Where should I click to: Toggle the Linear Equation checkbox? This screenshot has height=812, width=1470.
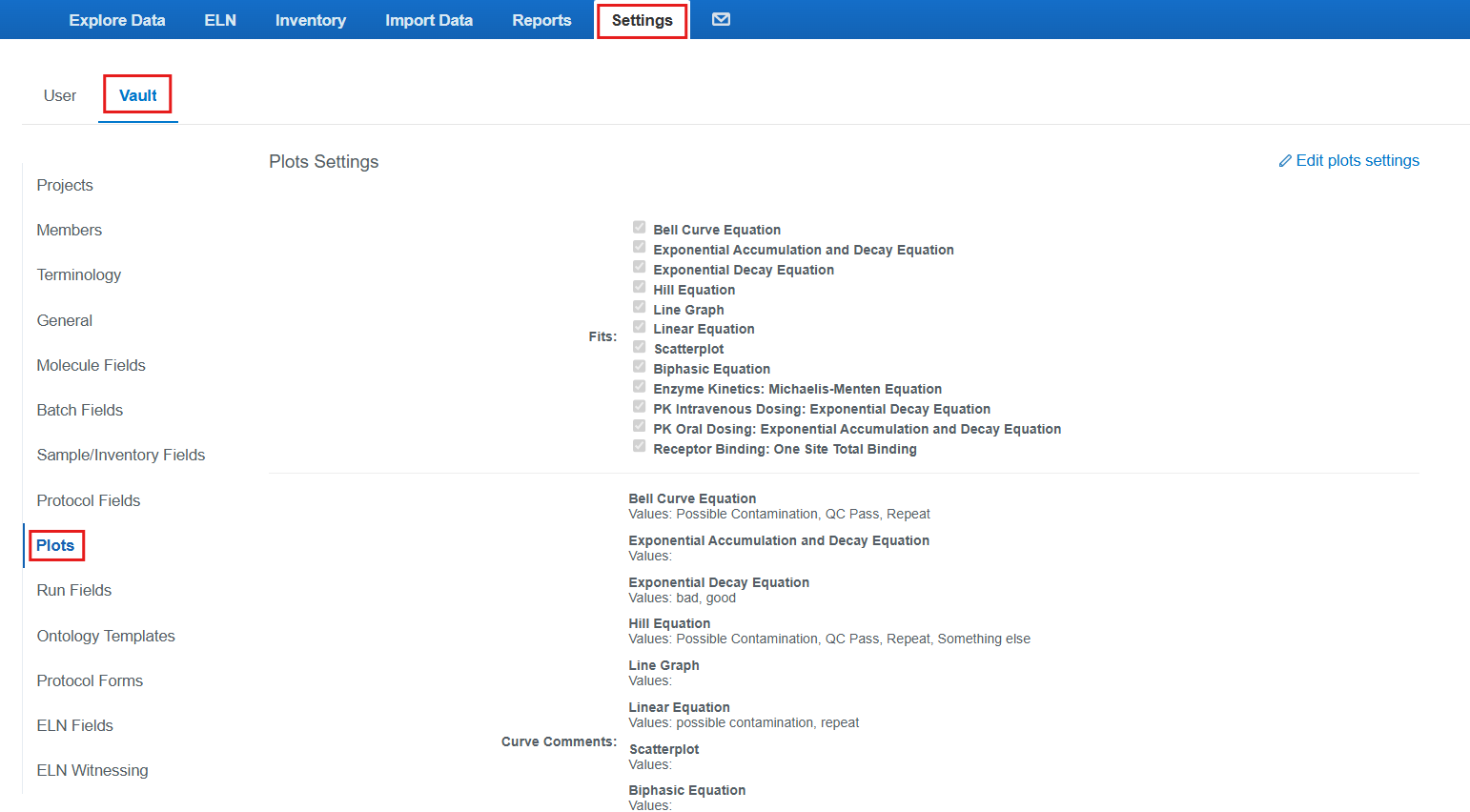point(640,327)
